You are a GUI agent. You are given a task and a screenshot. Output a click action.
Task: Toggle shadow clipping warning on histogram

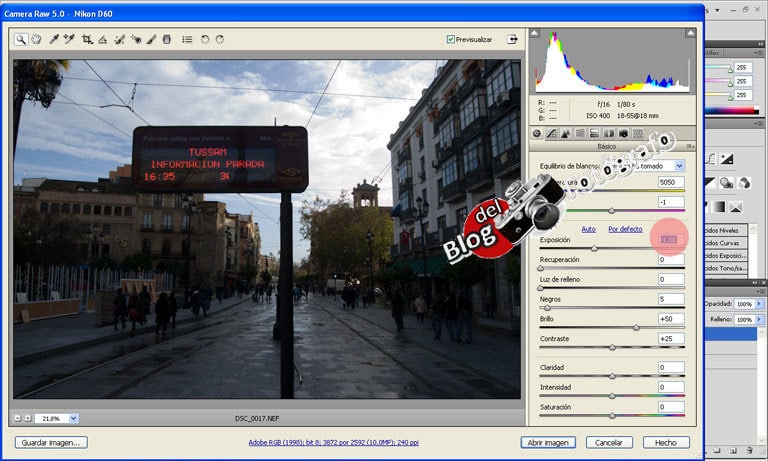[x=534, y=33]
